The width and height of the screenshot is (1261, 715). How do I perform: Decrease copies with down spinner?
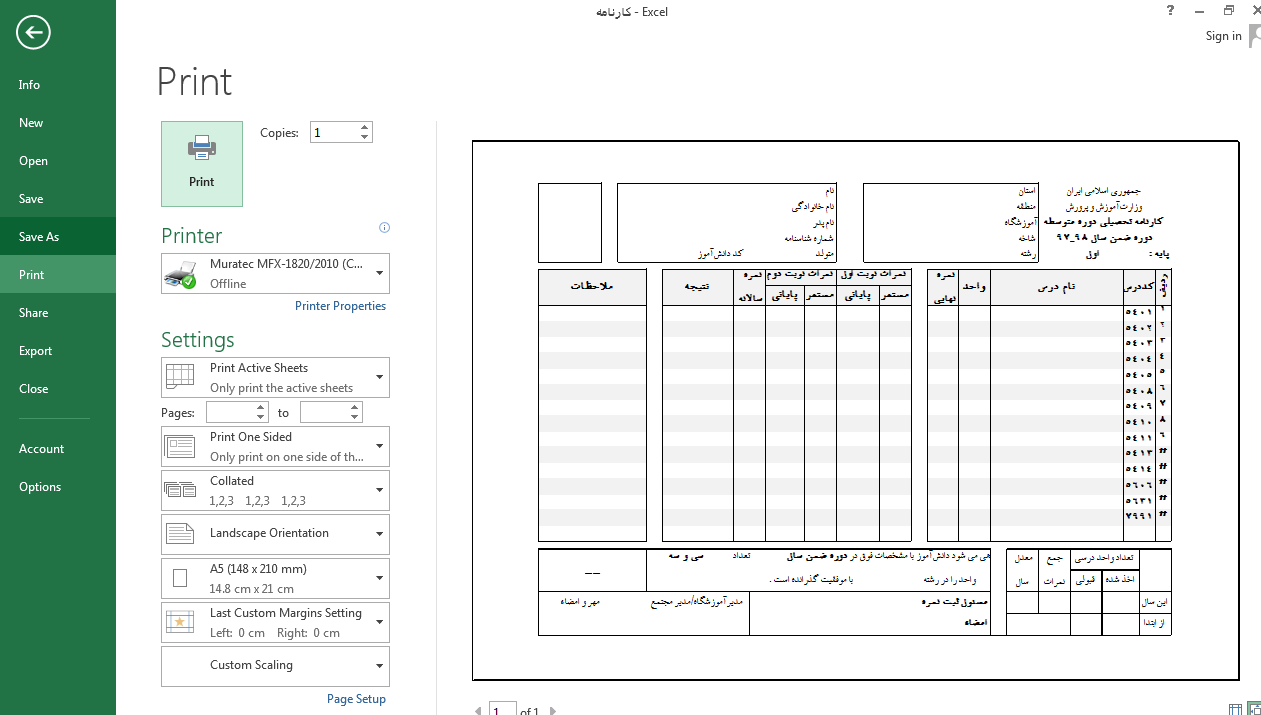tap(365, 137)
